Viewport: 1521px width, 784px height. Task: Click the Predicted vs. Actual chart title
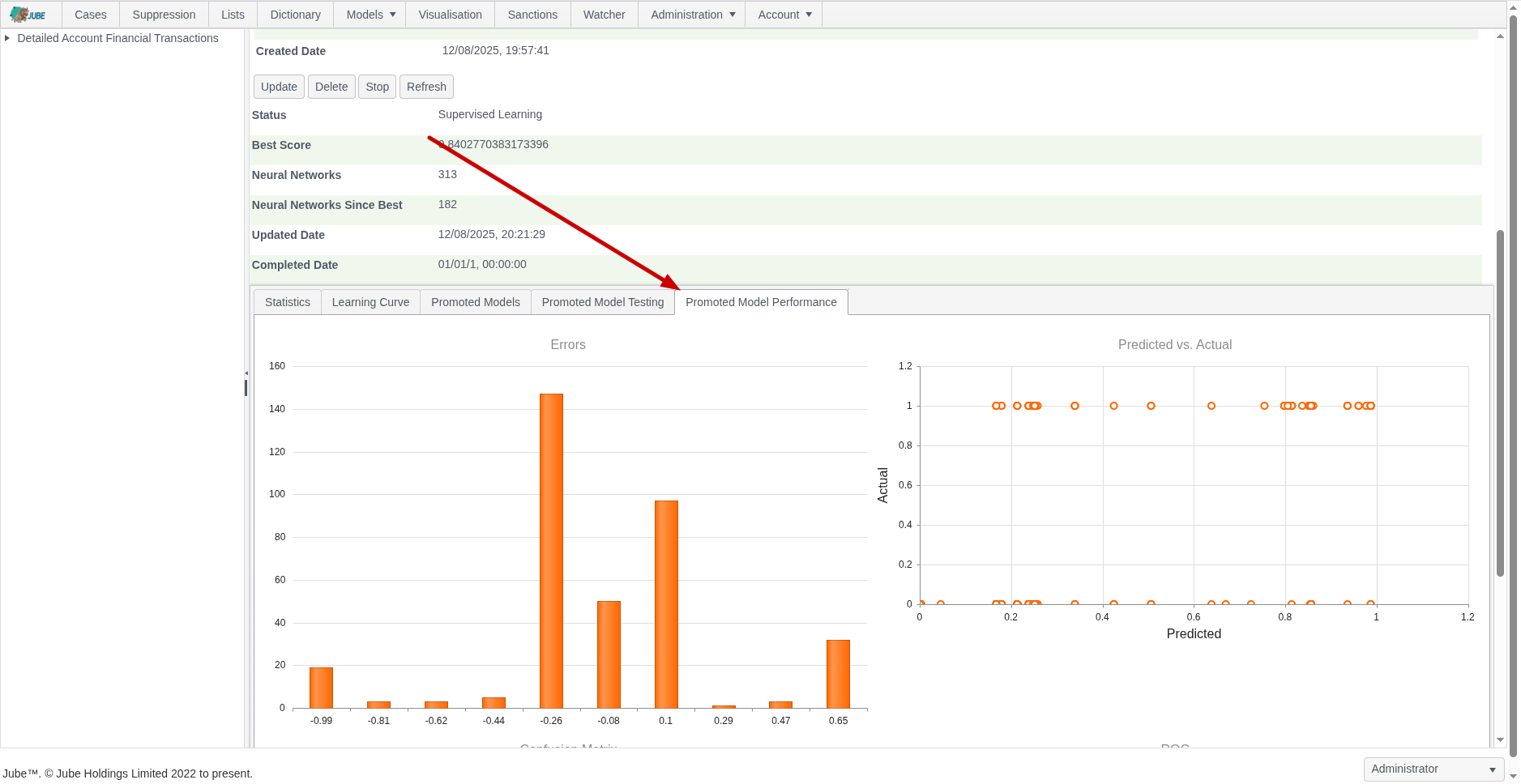(x=1175, y=344)
